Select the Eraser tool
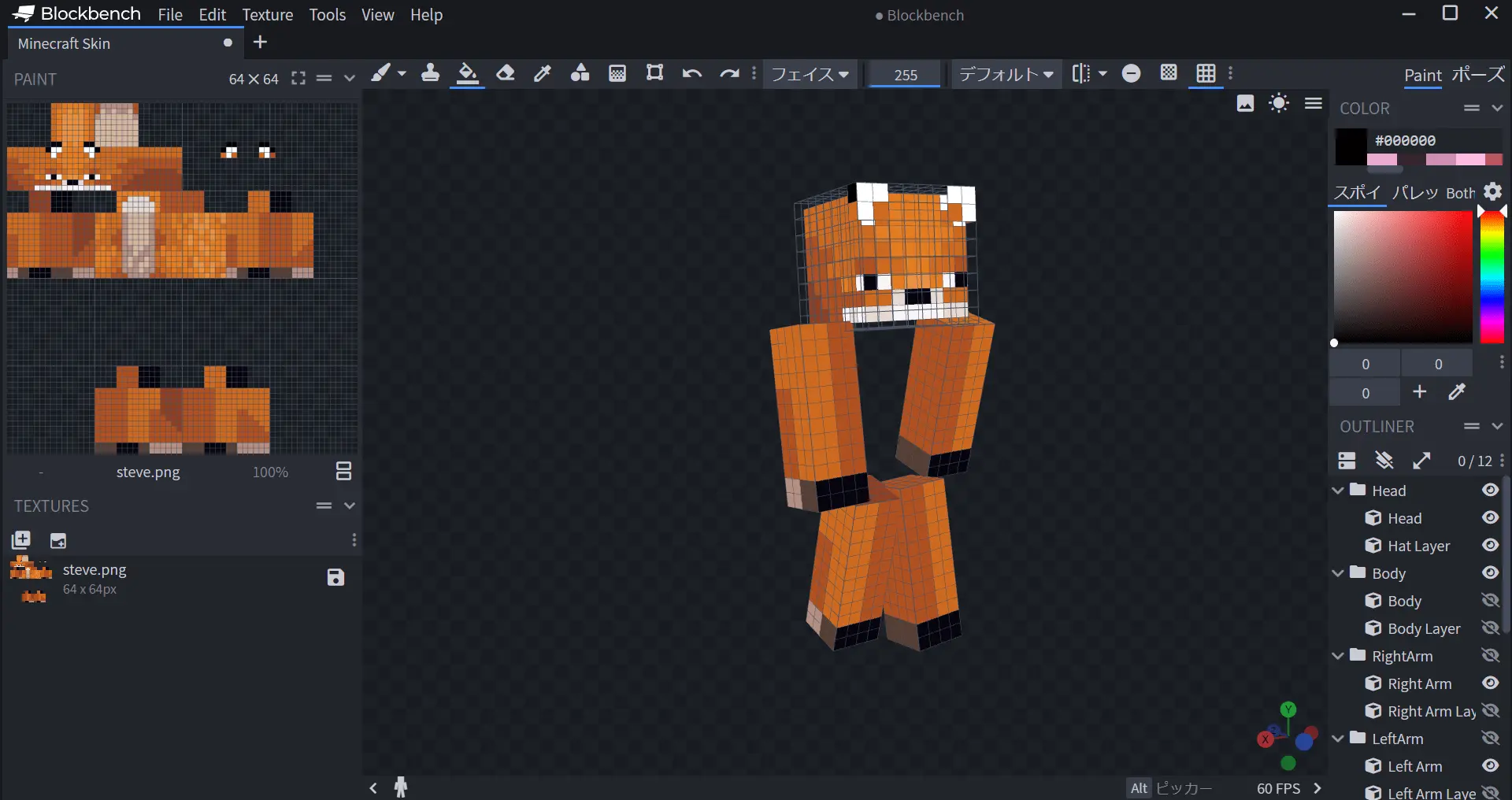Screen dimensions: 1512x800 506,74
